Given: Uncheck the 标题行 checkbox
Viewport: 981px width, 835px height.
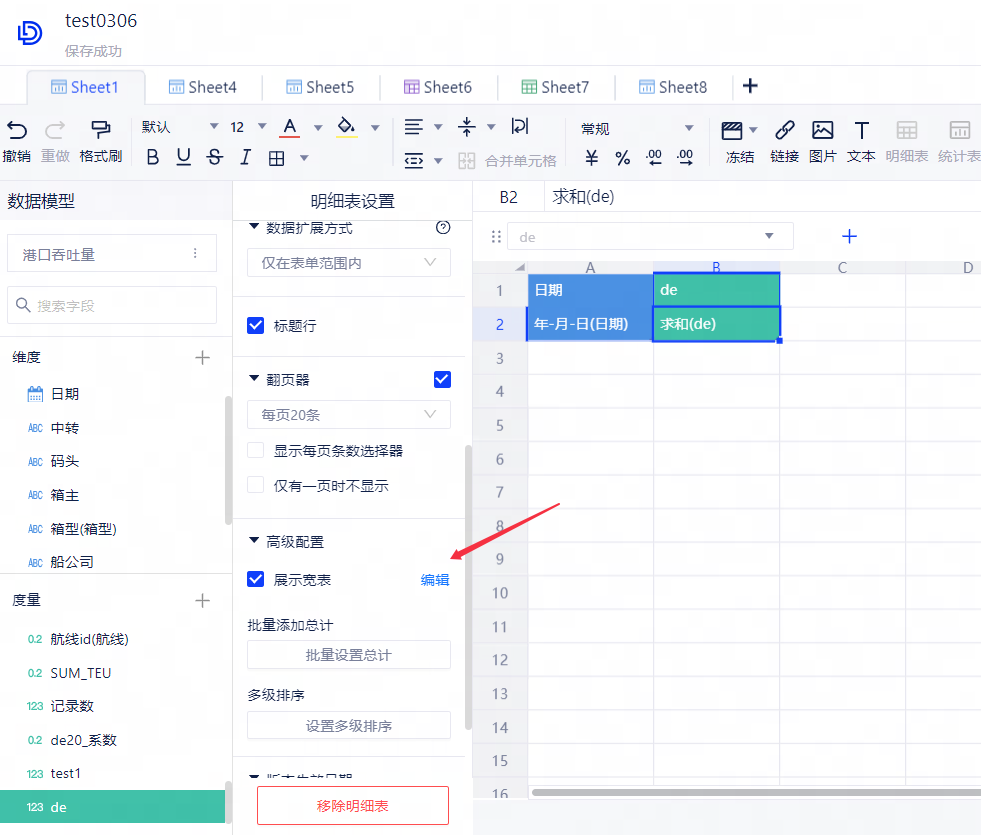Looking at the screenshot, I should 256,326.
